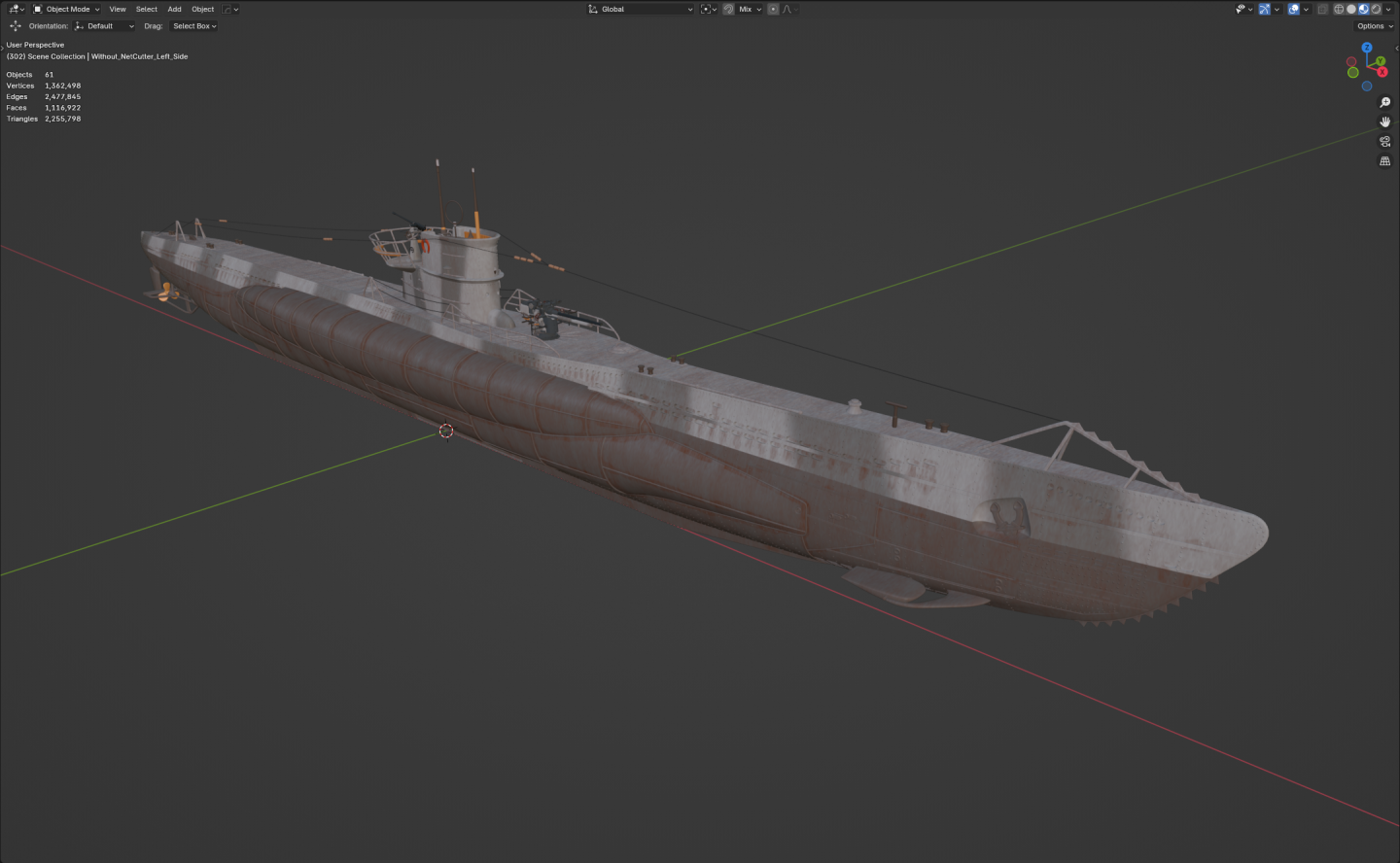Open object visibility and selectability filter
1400x863 pixels.
click(x=1242, y=9)
